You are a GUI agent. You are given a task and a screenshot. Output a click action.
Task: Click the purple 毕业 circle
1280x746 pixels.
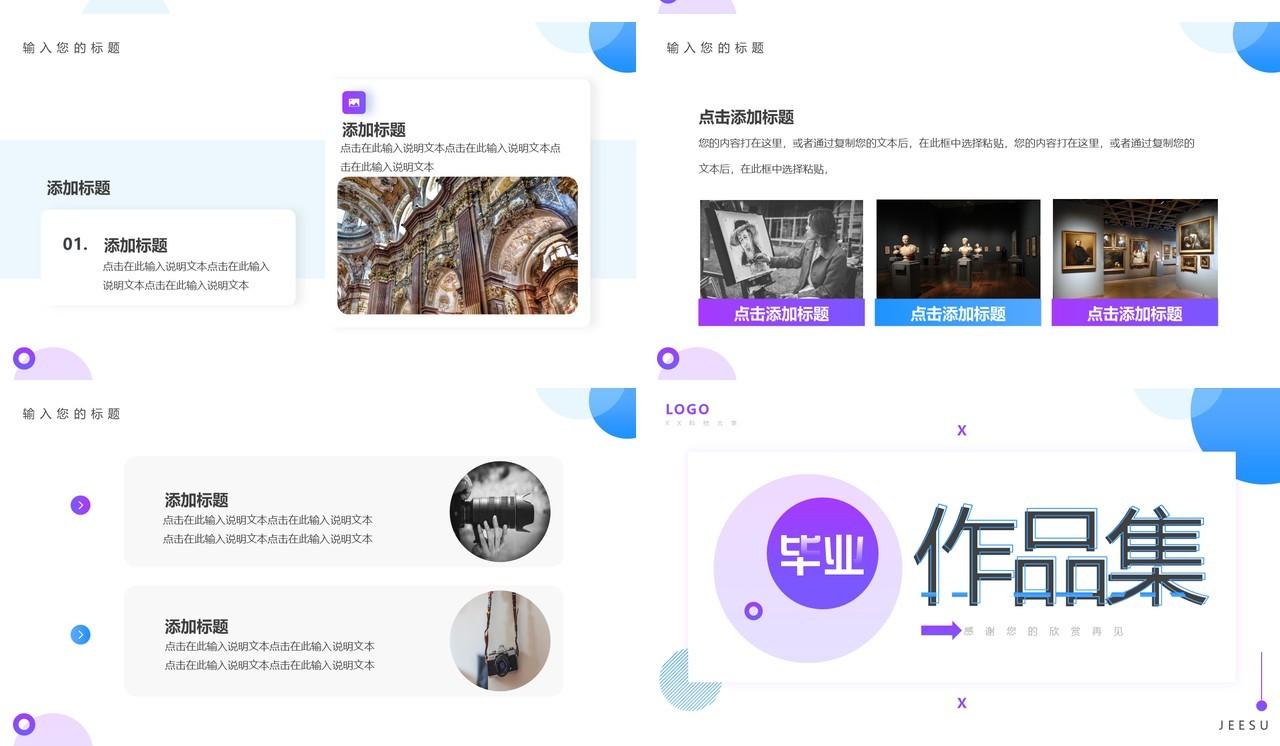(x=822, y=553)
